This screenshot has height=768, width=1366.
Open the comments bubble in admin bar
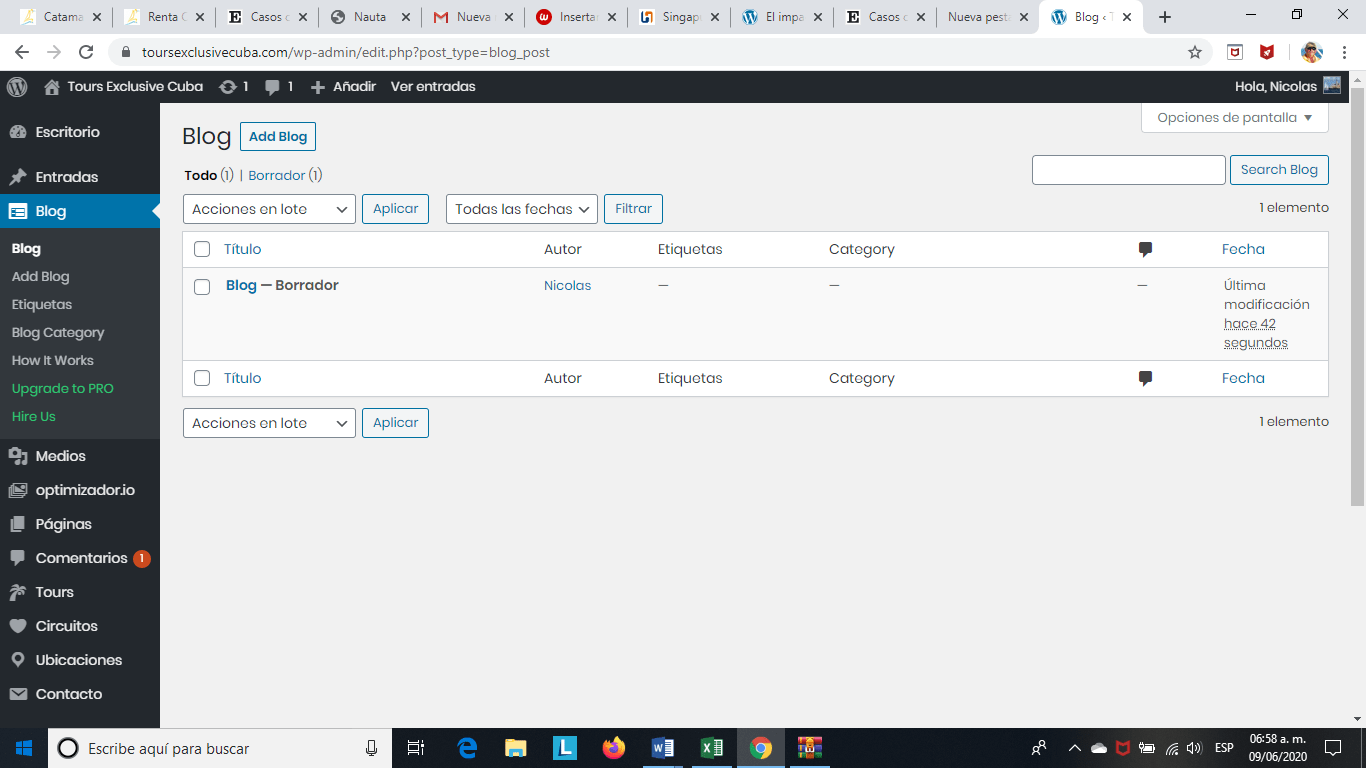272,87
